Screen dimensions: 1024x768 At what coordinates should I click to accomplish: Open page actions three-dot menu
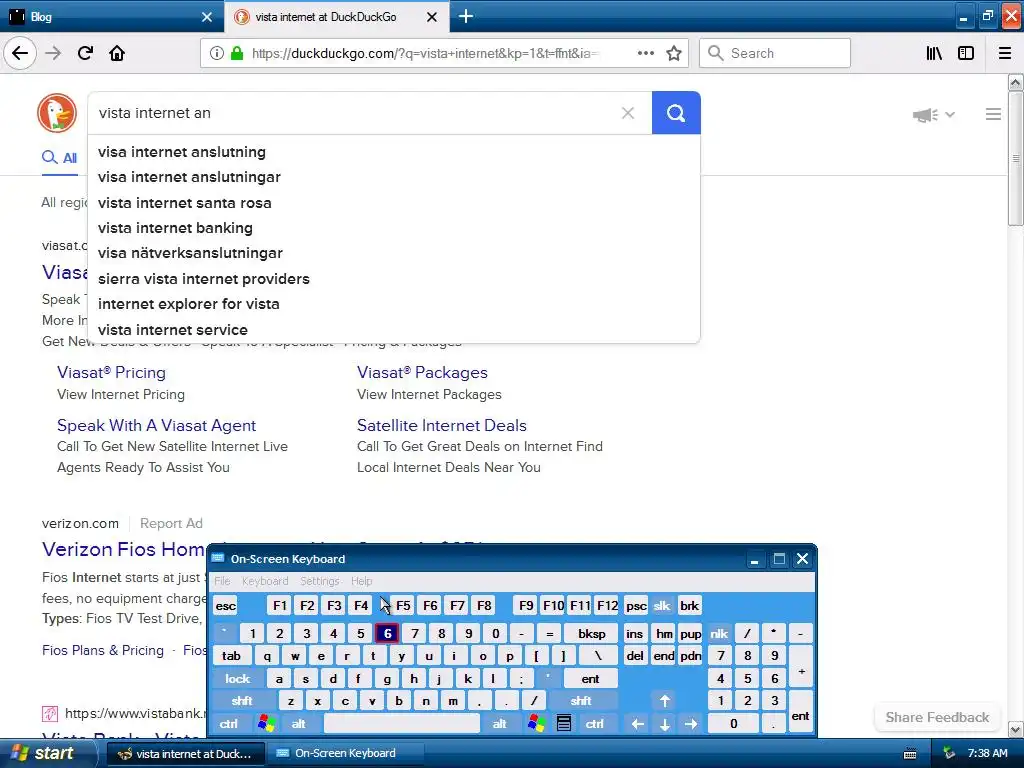click(x=646, y=53)
